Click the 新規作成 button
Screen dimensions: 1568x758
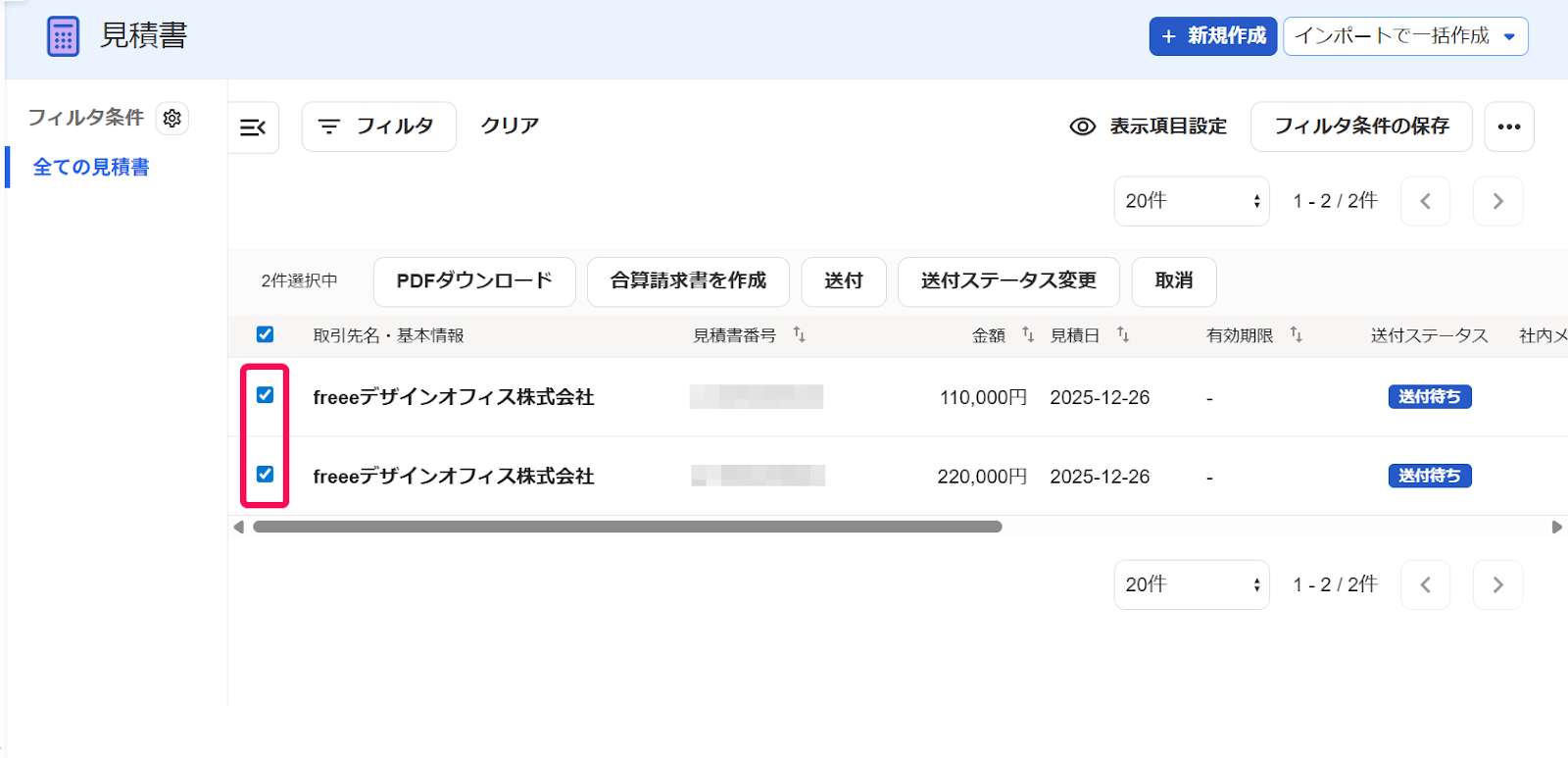[x=1213, y=36]
